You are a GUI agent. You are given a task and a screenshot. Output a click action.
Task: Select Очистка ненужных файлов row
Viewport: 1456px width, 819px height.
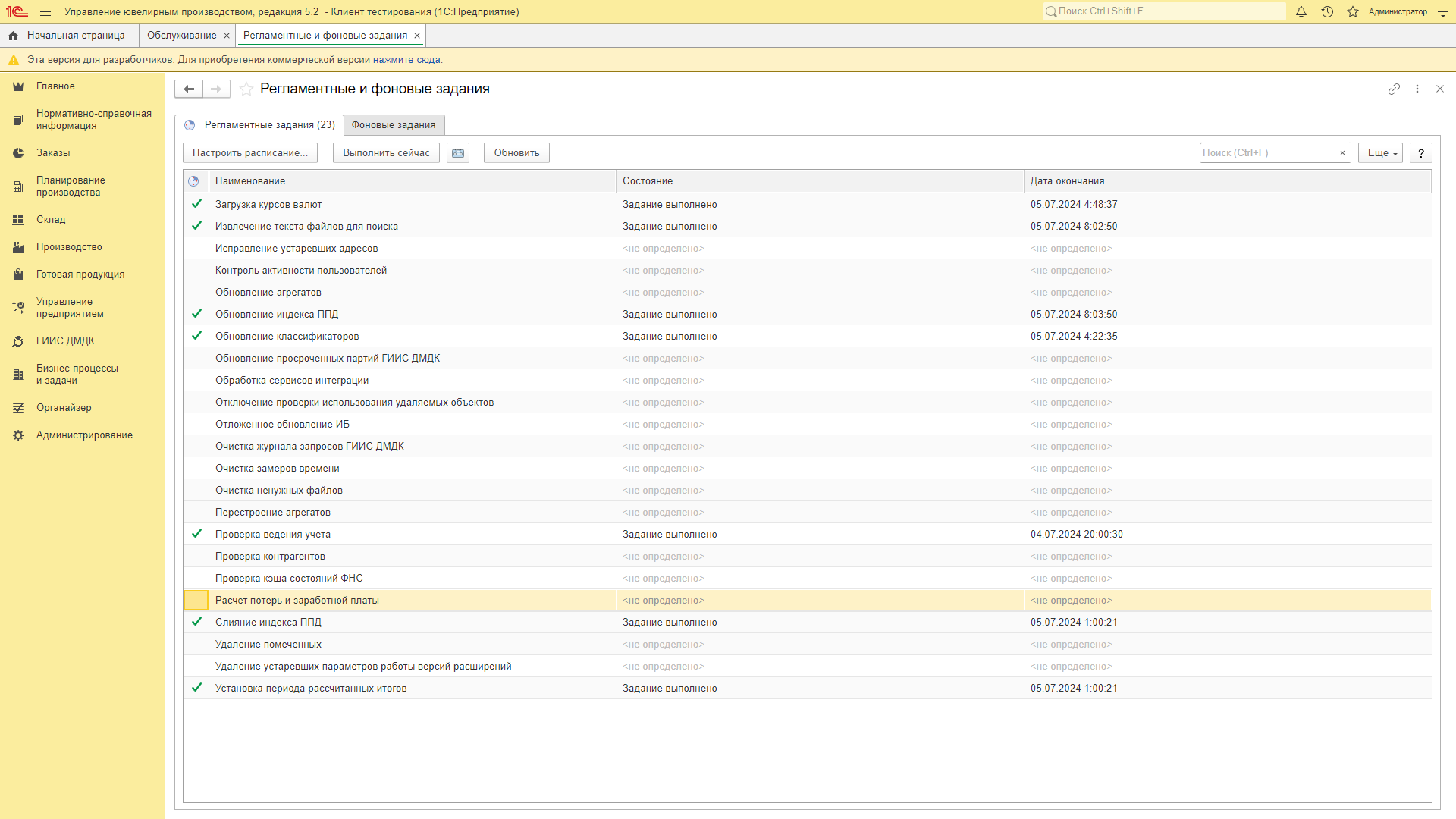click(x=808, y=491)
